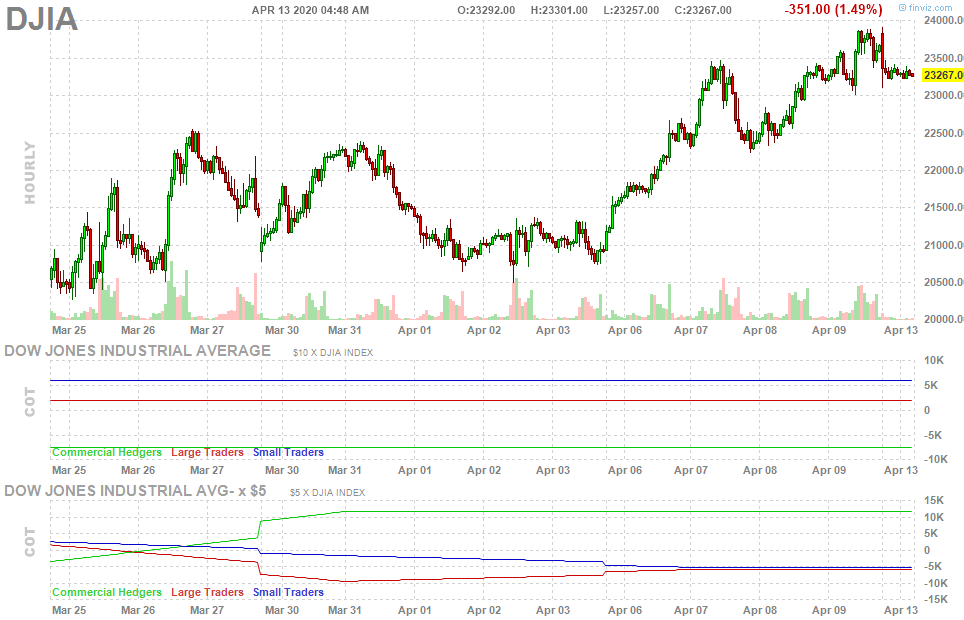Click Mar 25 under the price chart
This screenshot has width=964, height=620.
(x=69, y=330)
